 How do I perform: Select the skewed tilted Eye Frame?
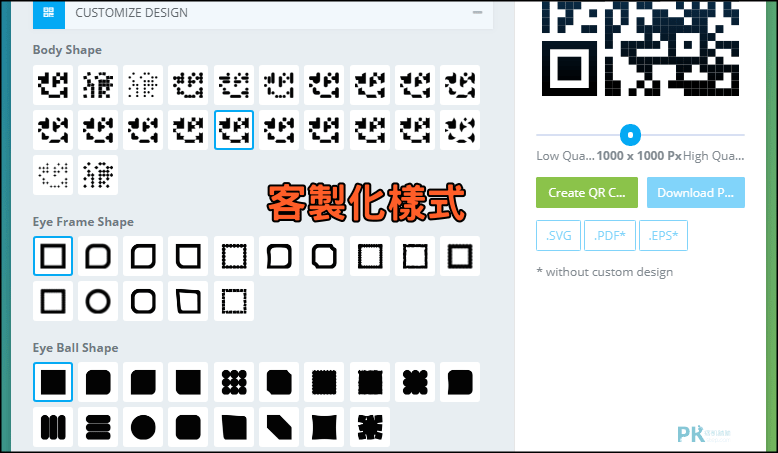[189, 301]
